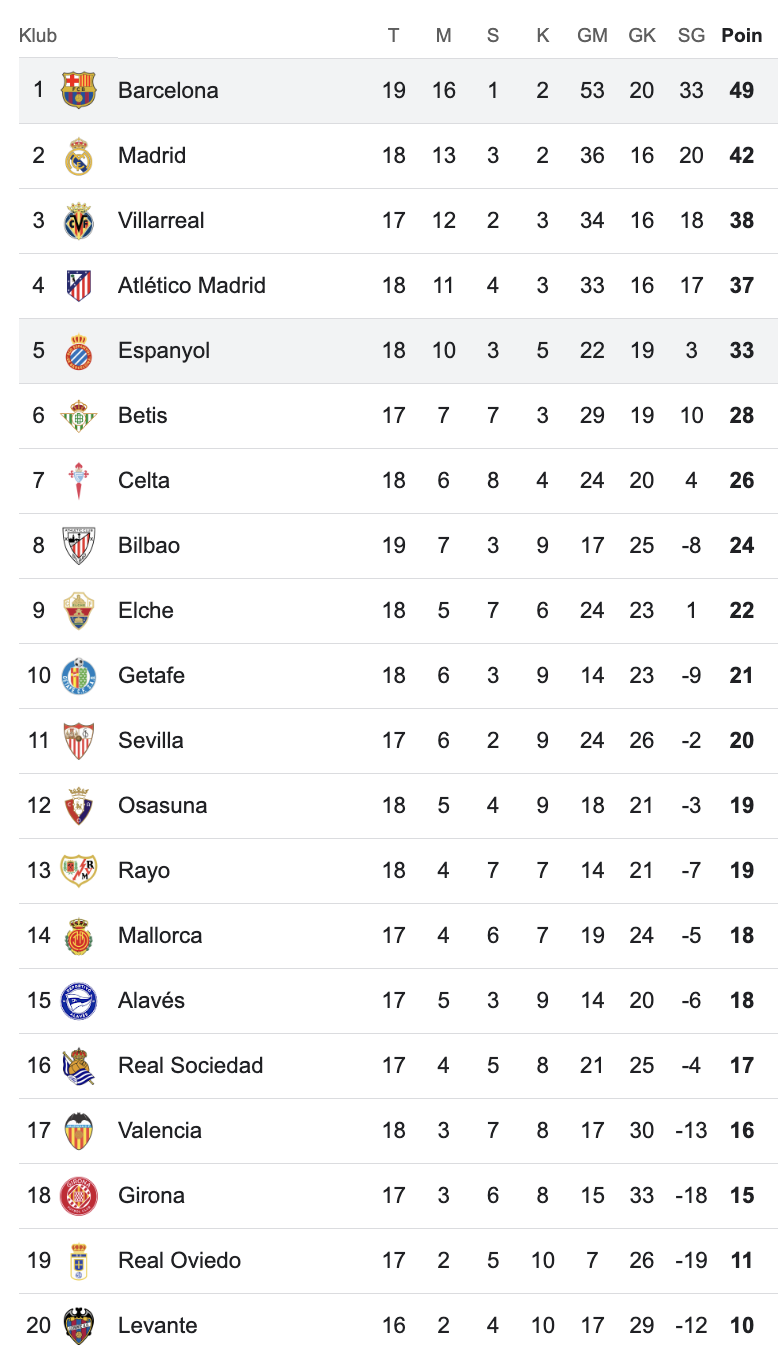This screenshot has height=1358, width=778.
Task: Click the Celta club crest icon
Action: tap(79, 481)
